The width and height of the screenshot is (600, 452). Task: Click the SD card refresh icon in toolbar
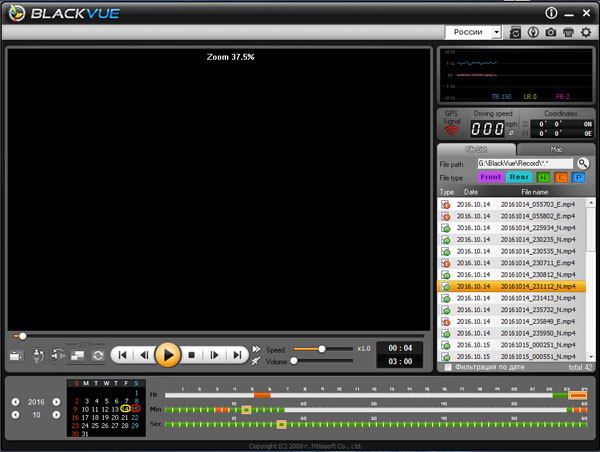pyautogui.click(x=515, y=33)
